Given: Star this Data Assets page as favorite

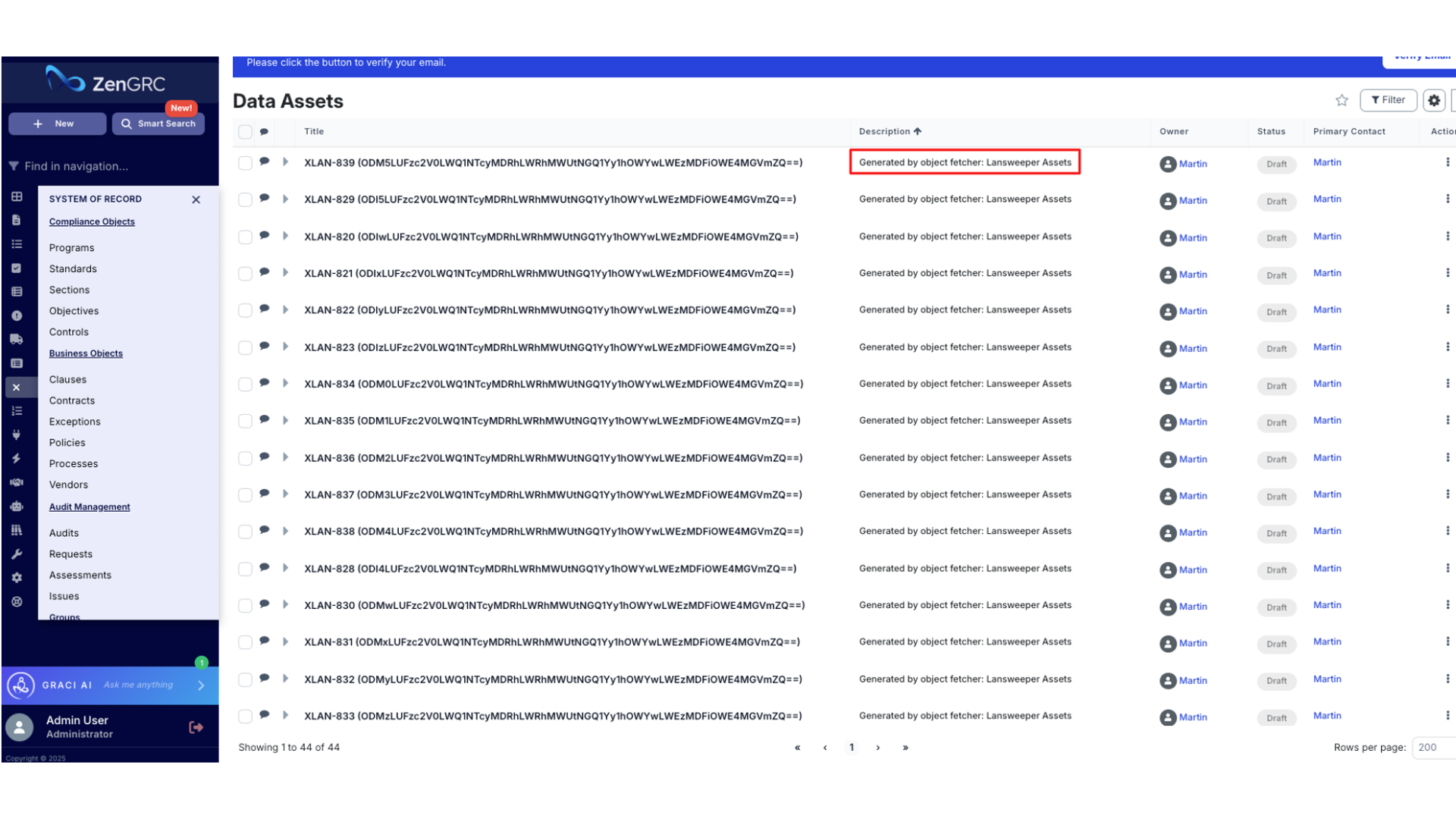Looking at the screenshot, I should pos(1341,100).
